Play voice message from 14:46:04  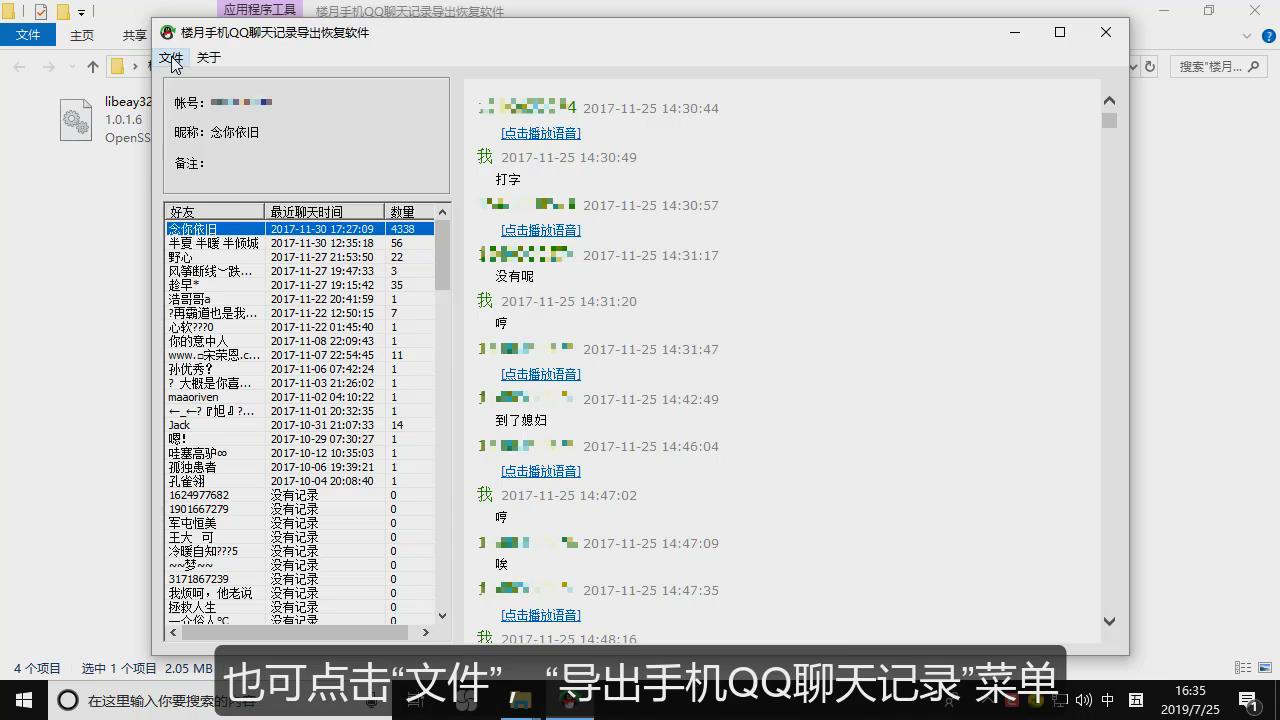point(541,471)
